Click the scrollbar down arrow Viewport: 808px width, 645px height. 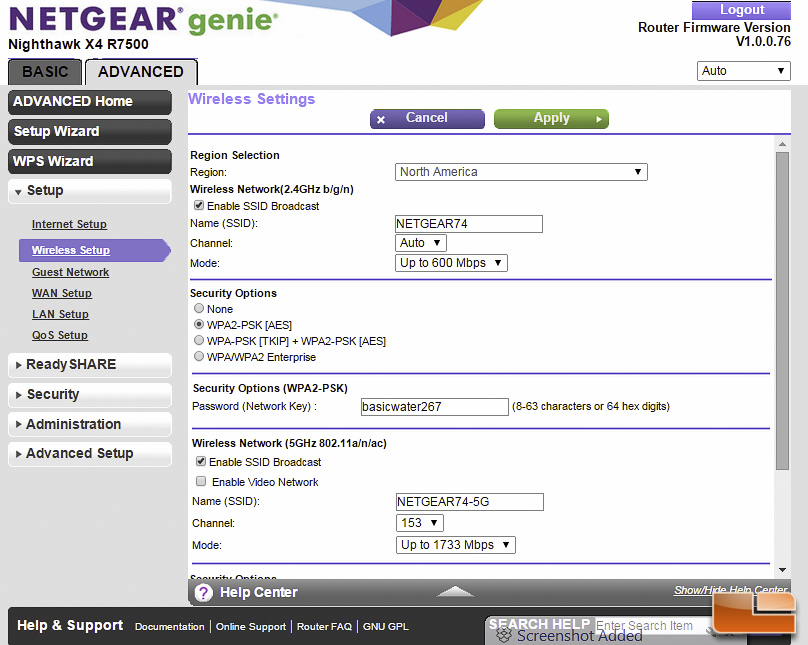782,570
